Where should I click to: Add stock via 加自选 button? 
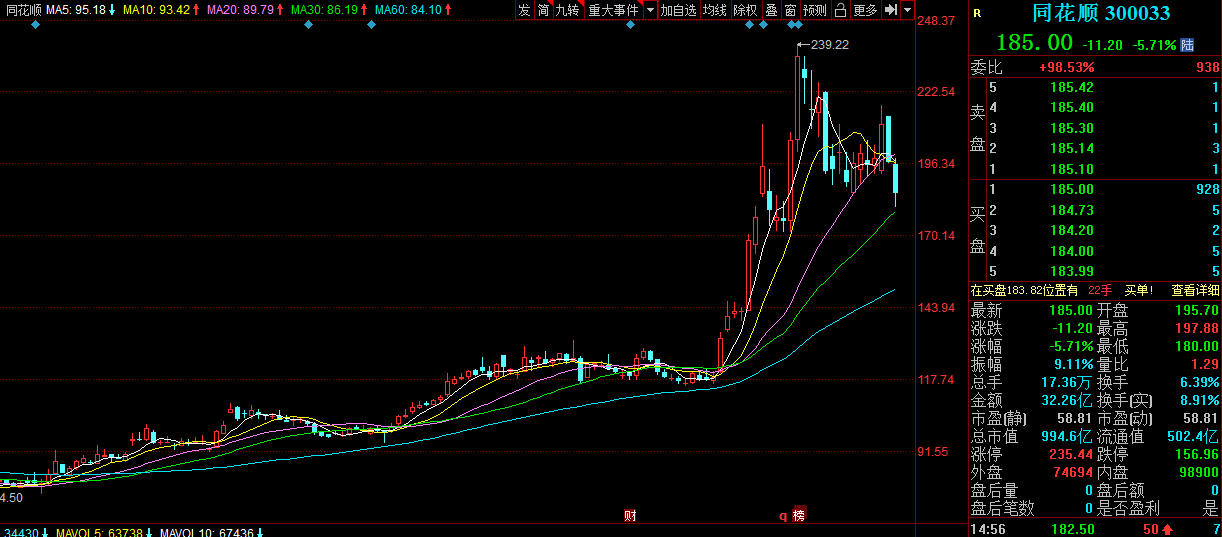coord(678,10)
